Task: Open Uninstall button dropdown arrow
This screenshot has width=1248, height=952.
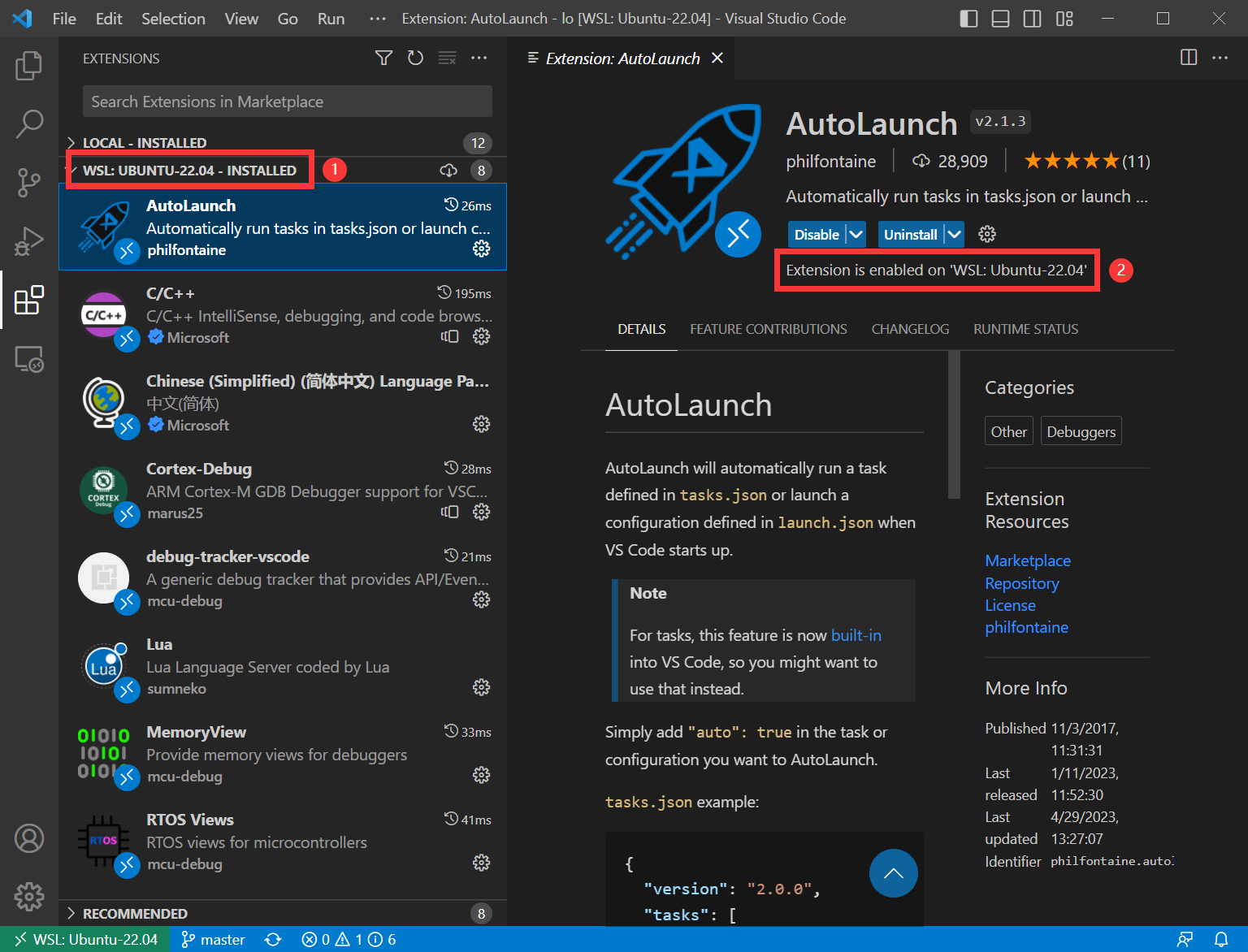Action: (954, 235)
